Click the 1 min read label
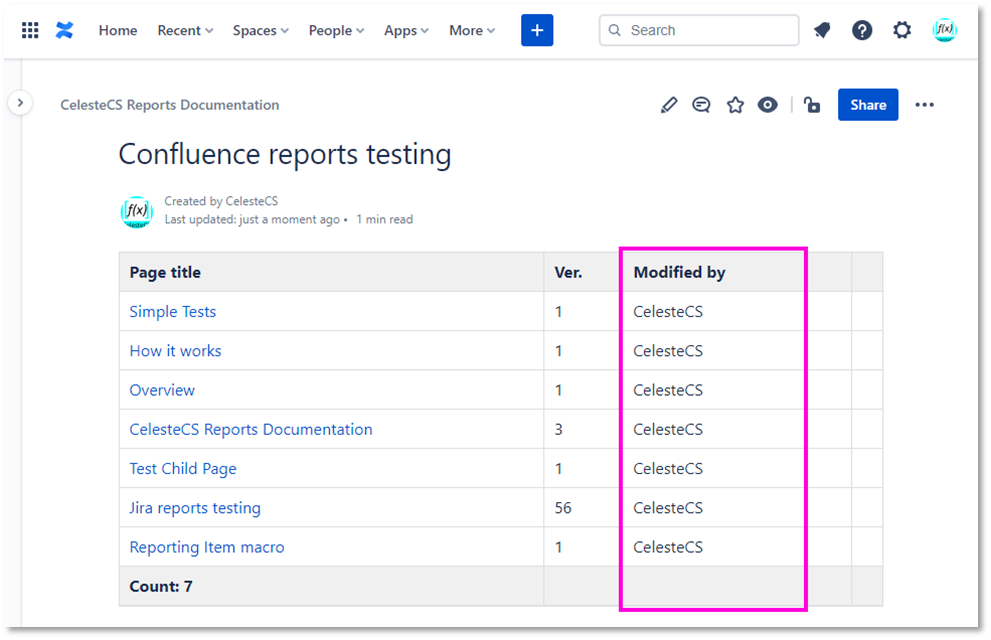Image resolution: width=991 pixels, height=640 pixels. click(384, 219)
